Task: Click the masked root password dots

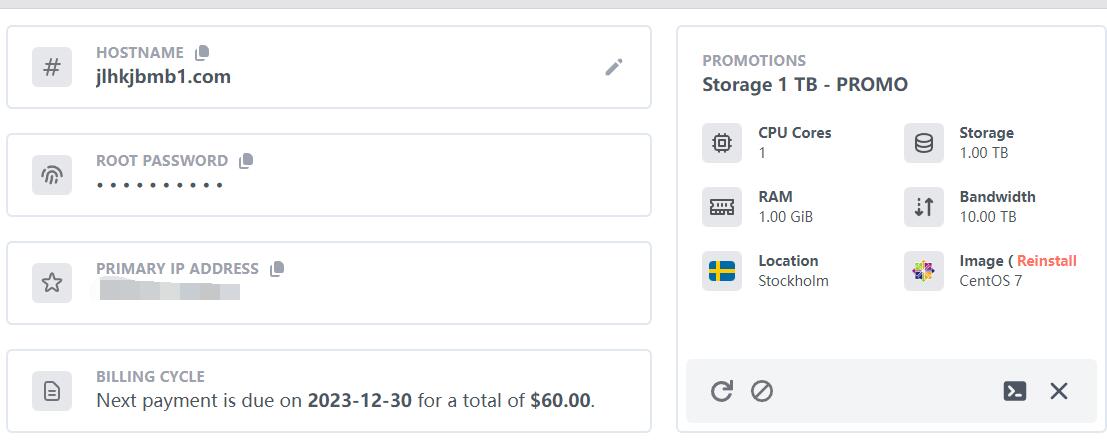Action: (x=160, y=185)
